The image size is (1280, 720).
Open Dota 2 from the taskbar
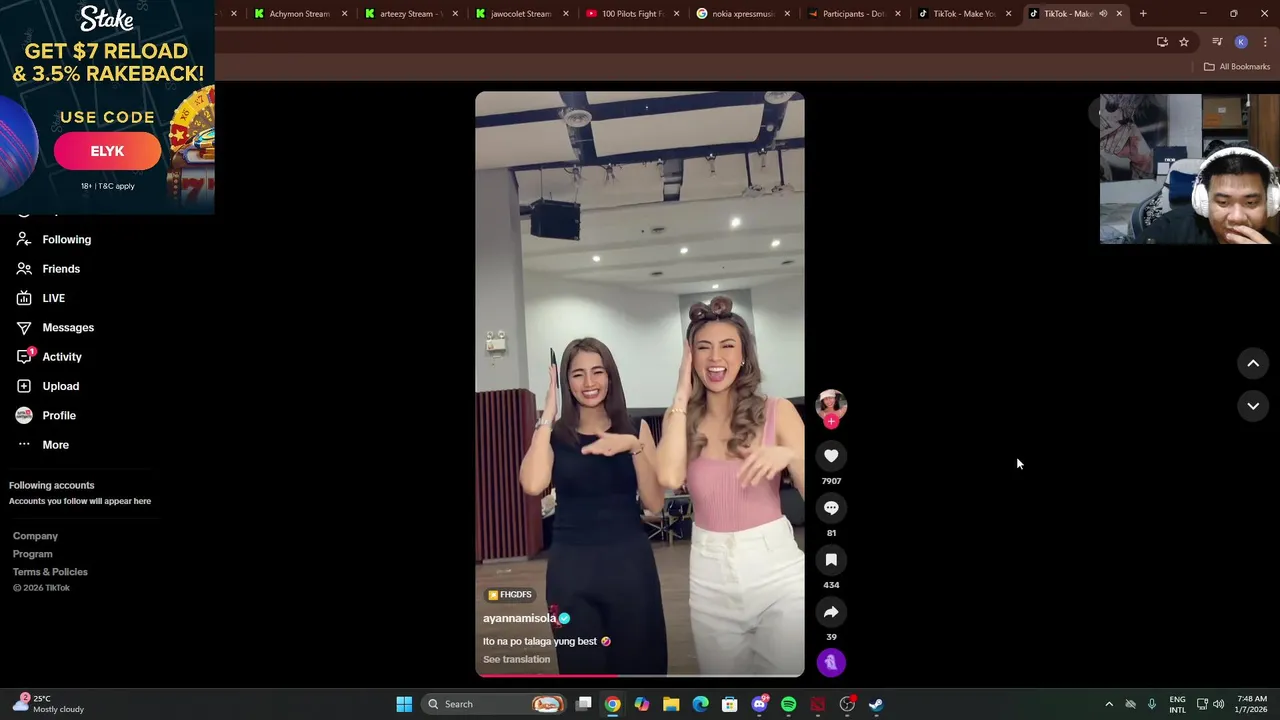(817, 704)
